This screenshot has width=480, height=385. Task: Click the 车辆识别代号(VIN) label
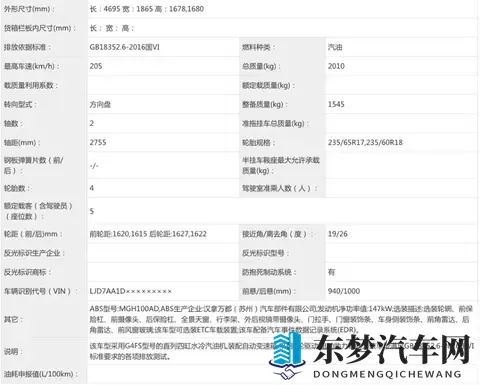[41, 291]
